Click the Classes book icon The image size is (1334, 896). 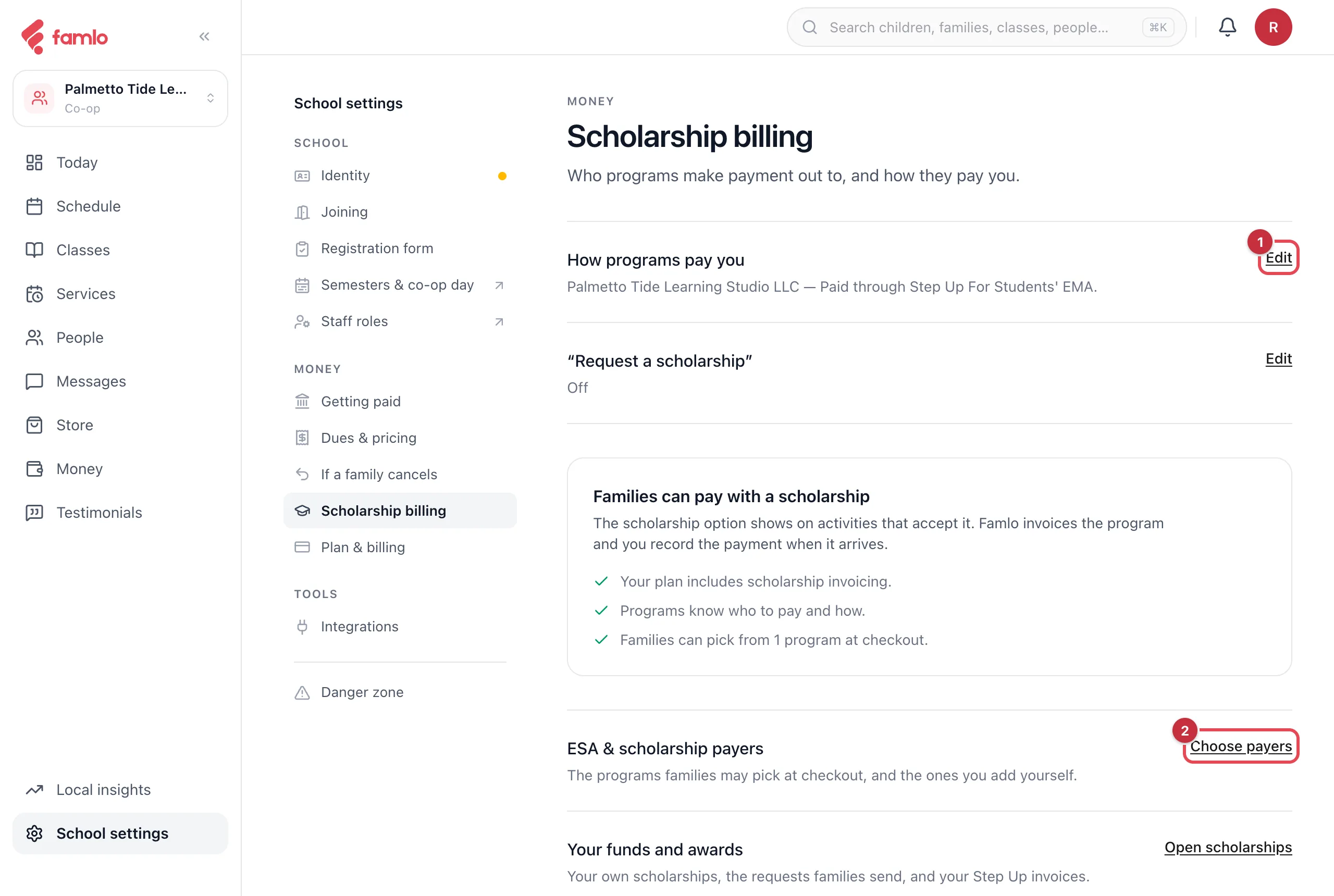coord(34,250)
